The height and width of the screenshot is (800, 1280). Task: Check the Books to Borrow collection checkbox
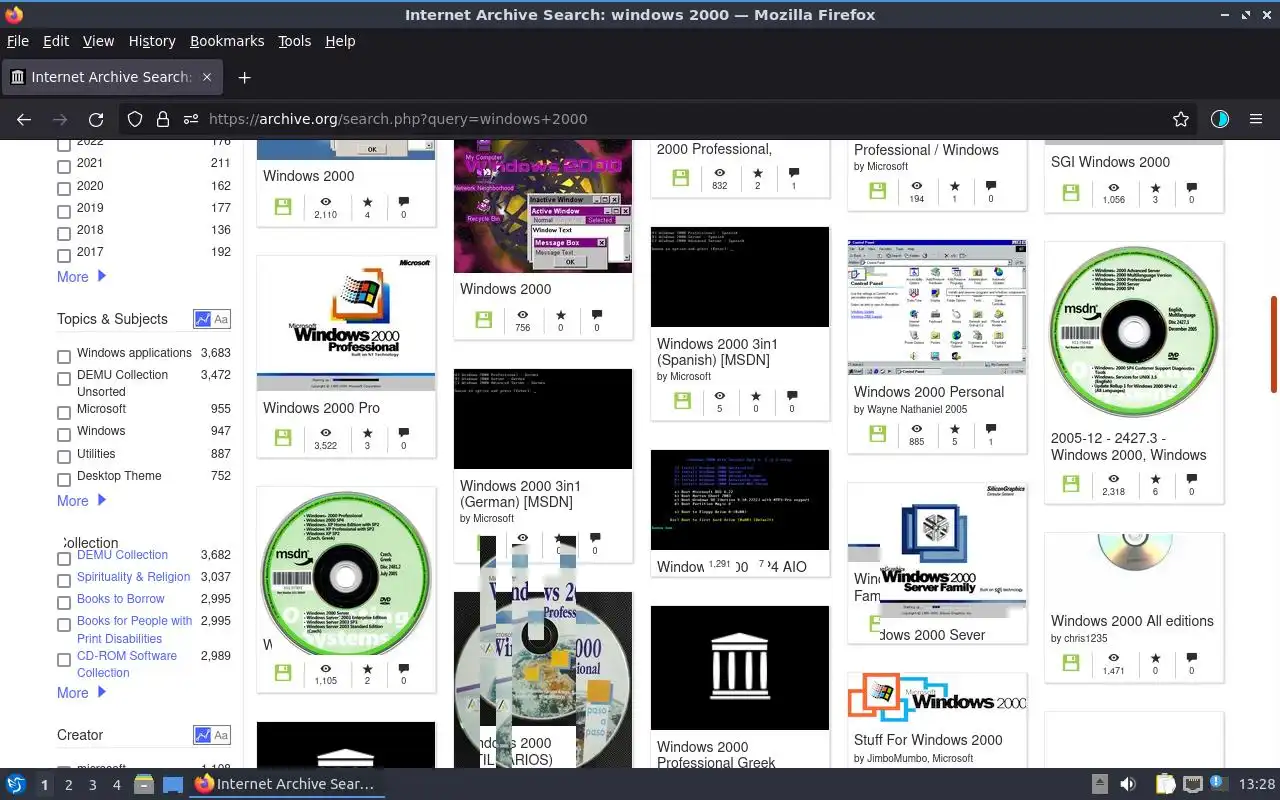coord(64,603)
